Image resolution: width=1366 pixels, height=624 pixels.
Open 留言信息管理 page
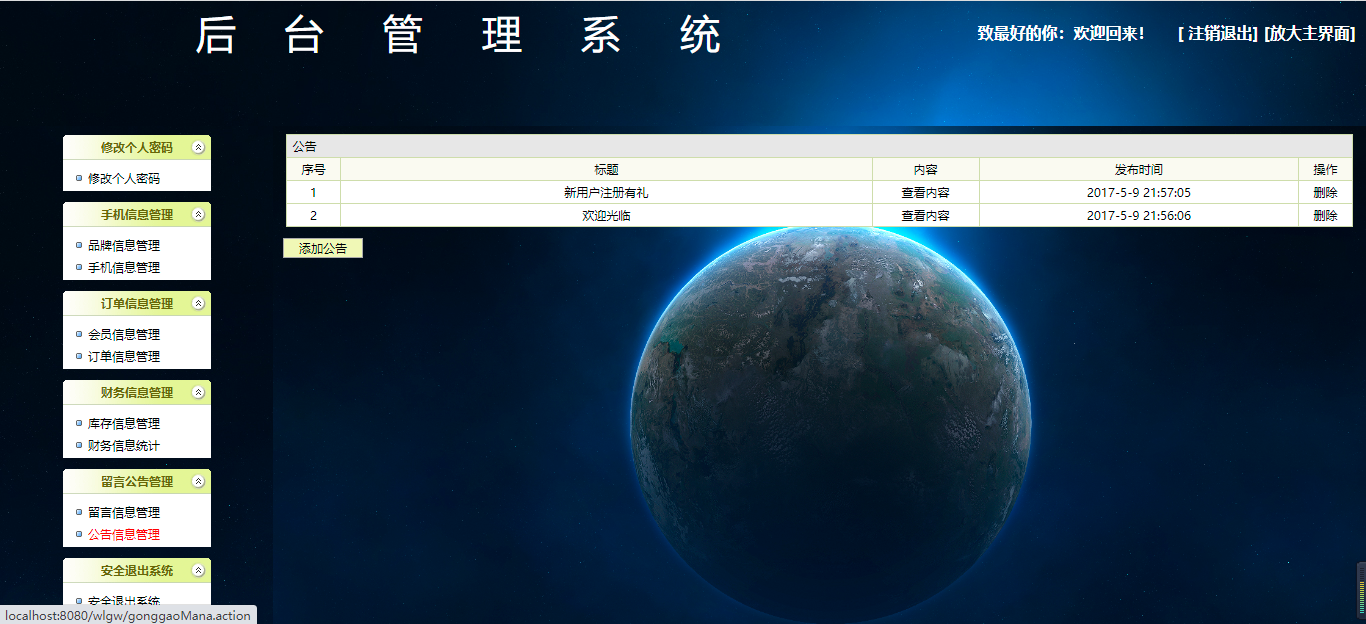[x=124, y=512]
